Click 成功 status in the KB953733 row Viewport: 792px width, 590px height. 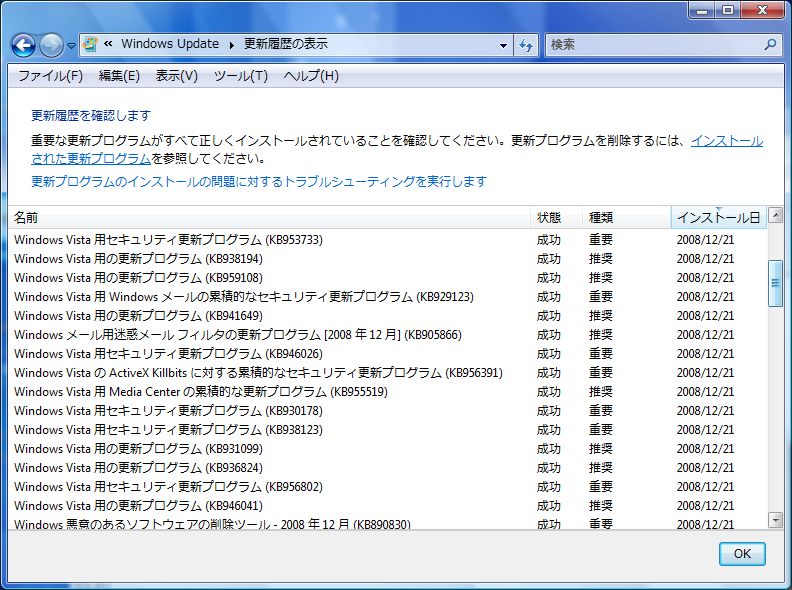(x=549, y=239)
